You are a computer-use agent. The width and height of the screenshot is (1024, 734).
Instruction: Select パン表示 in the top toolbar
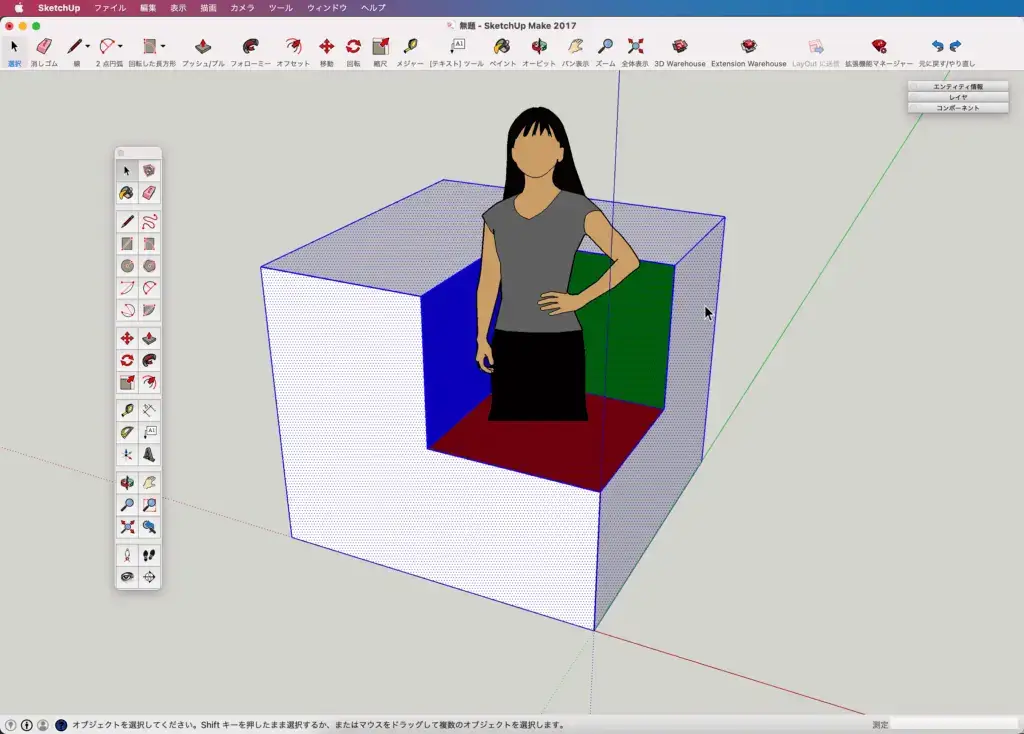575,52
